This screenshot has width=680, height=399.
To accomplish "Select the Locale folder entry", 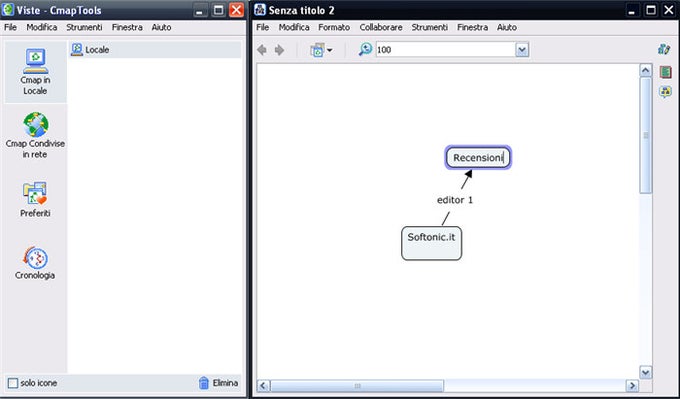I will click(x=155, y=50).
